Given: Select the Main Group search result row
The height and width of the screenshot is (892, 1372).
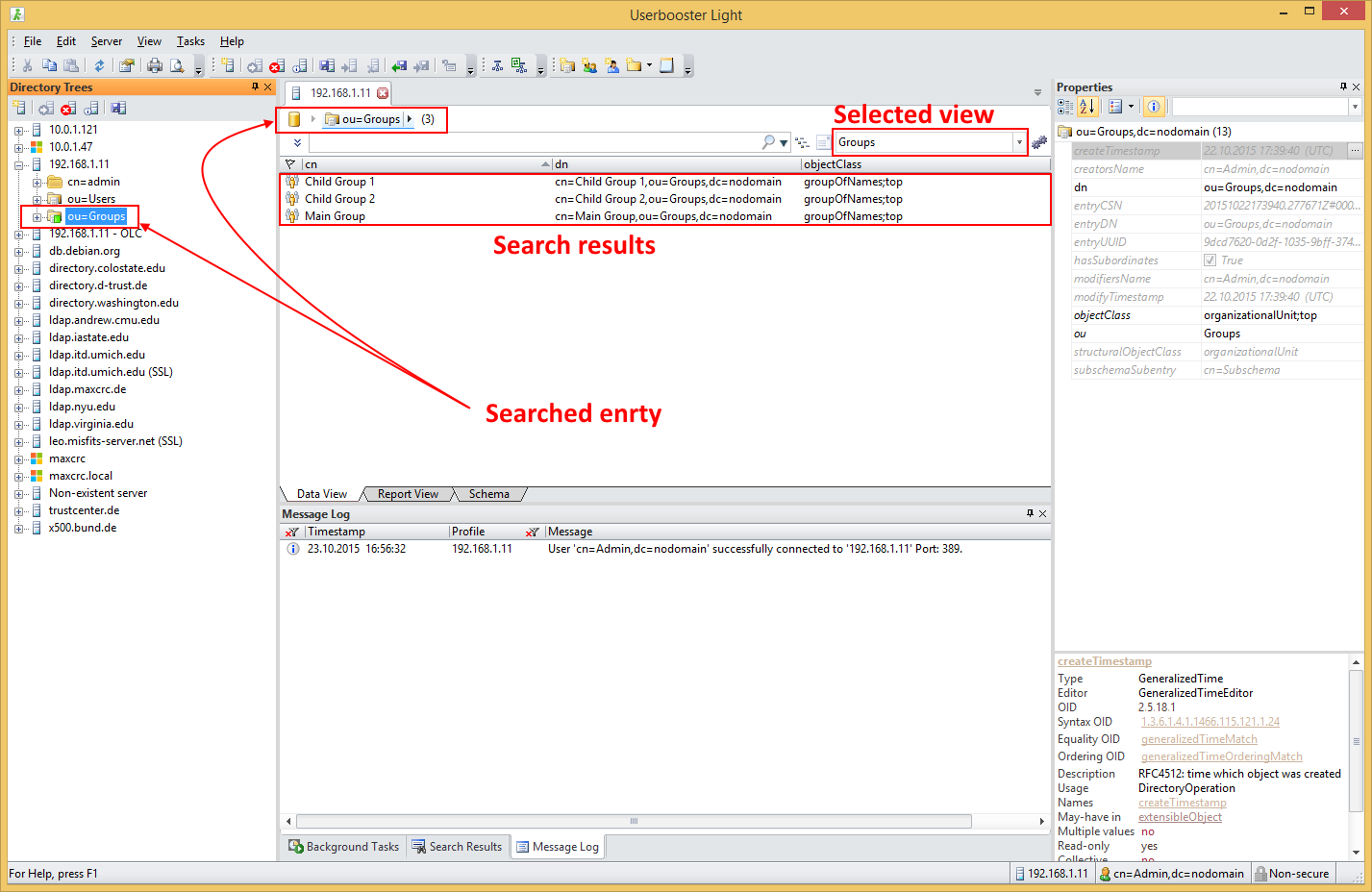Looking at the screenshot, I should pyautogui.click(x=665, y=216).
